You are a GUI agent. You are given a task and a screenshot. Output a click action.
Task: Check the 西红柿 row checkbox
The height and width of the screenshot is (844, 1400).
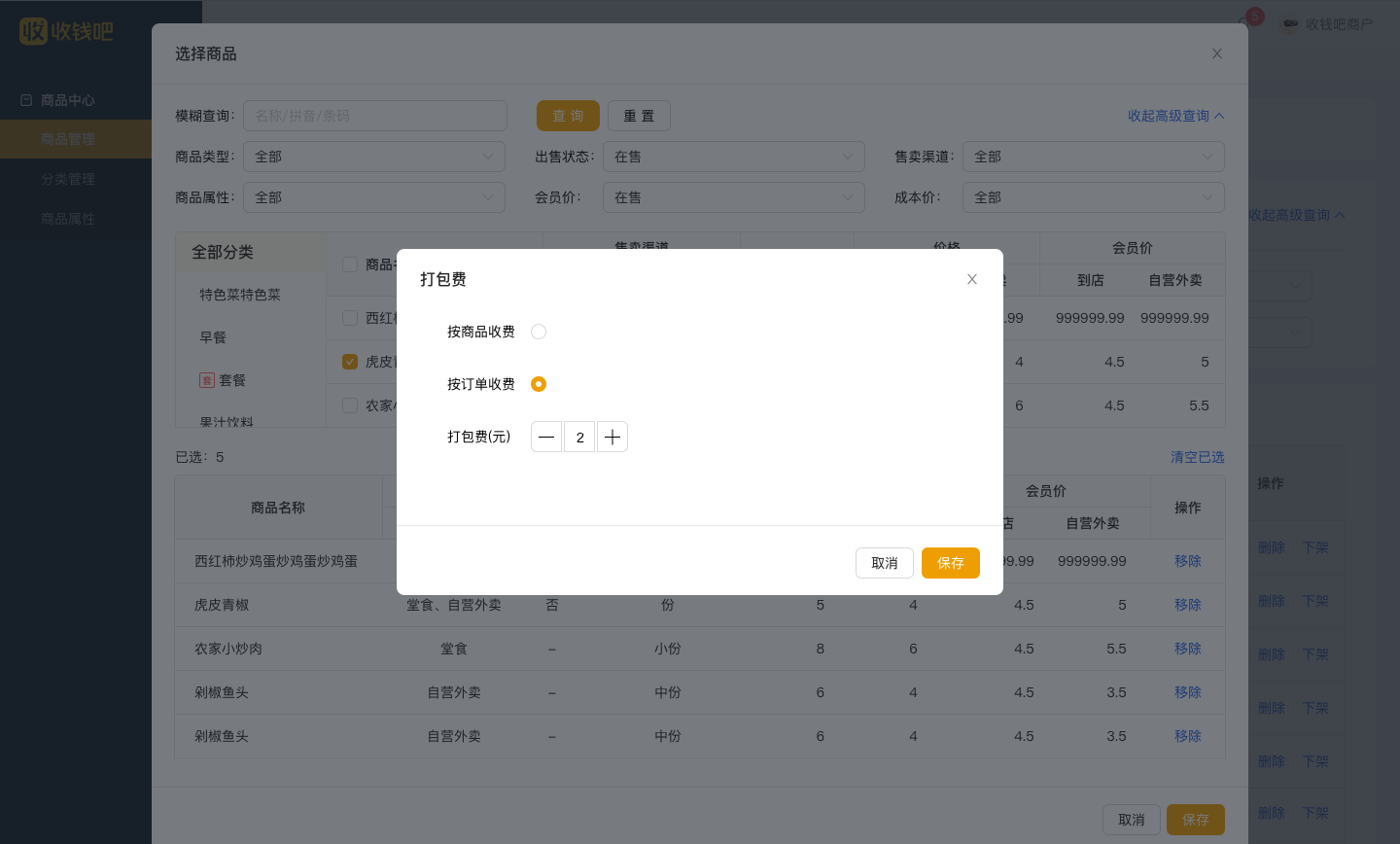tap(350, 318)
